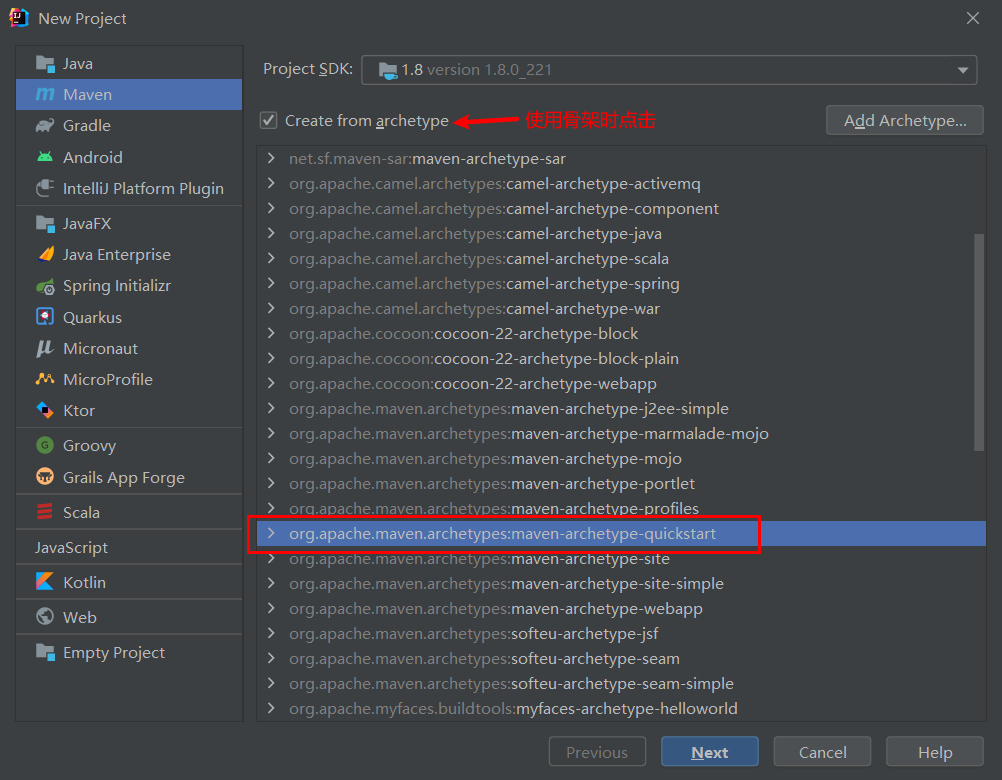Select Maven project type label

click(x=88, y=95)
